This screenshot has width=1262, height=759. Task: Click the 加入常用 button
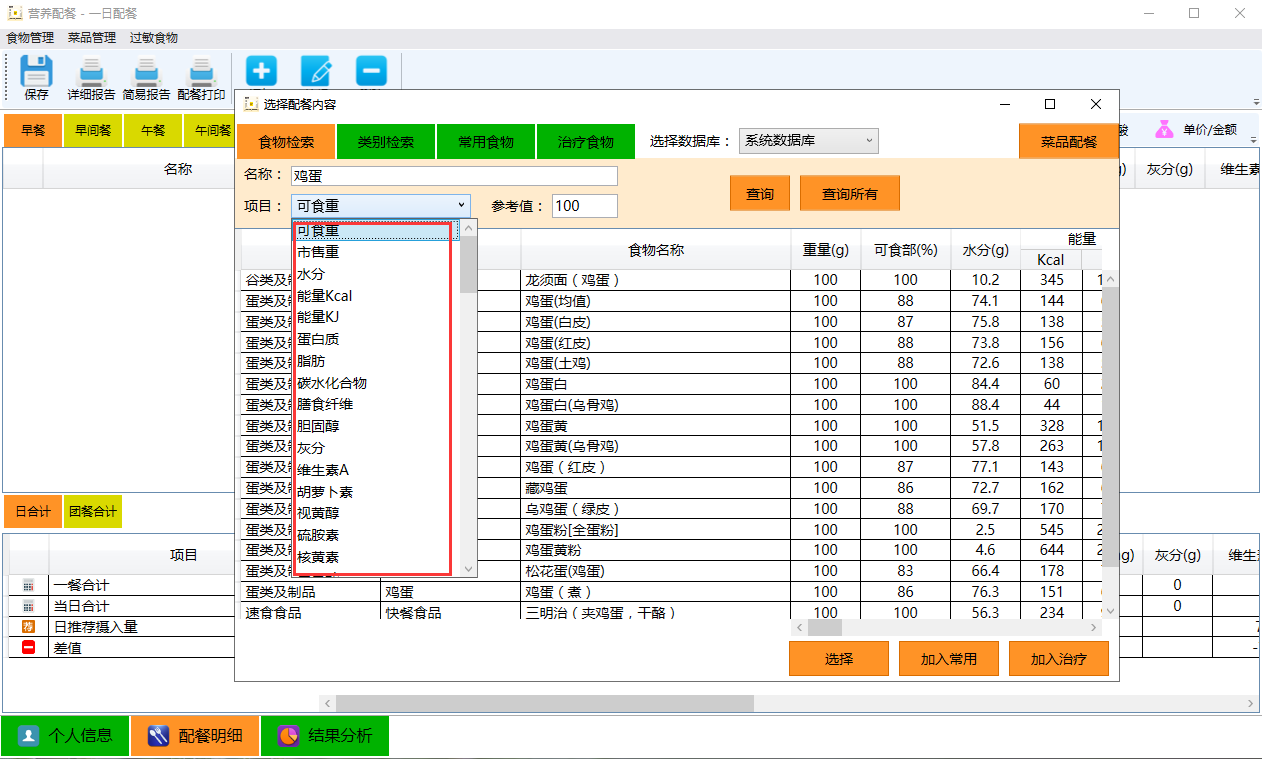[x=948, y=659]
